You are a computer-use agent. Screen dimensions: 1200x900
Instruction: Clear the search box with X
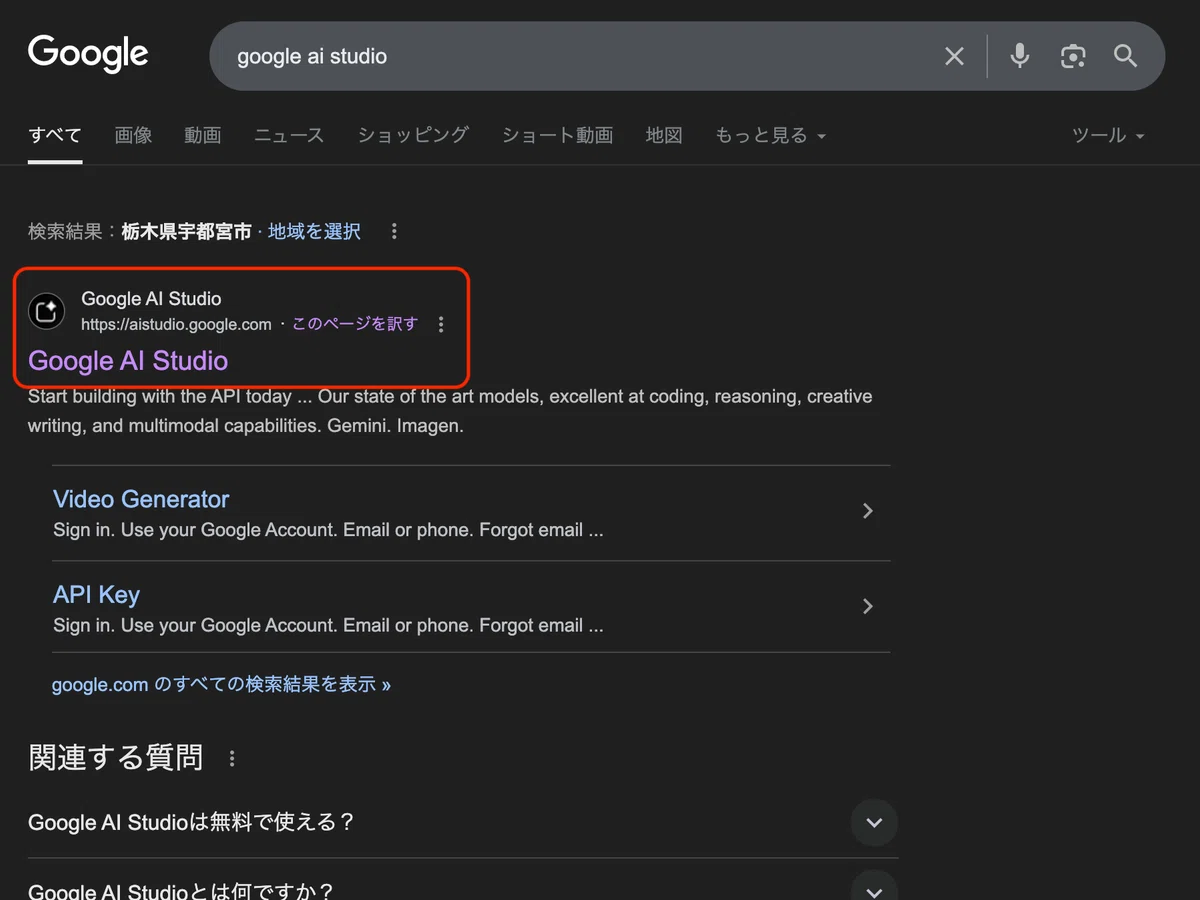955,56
